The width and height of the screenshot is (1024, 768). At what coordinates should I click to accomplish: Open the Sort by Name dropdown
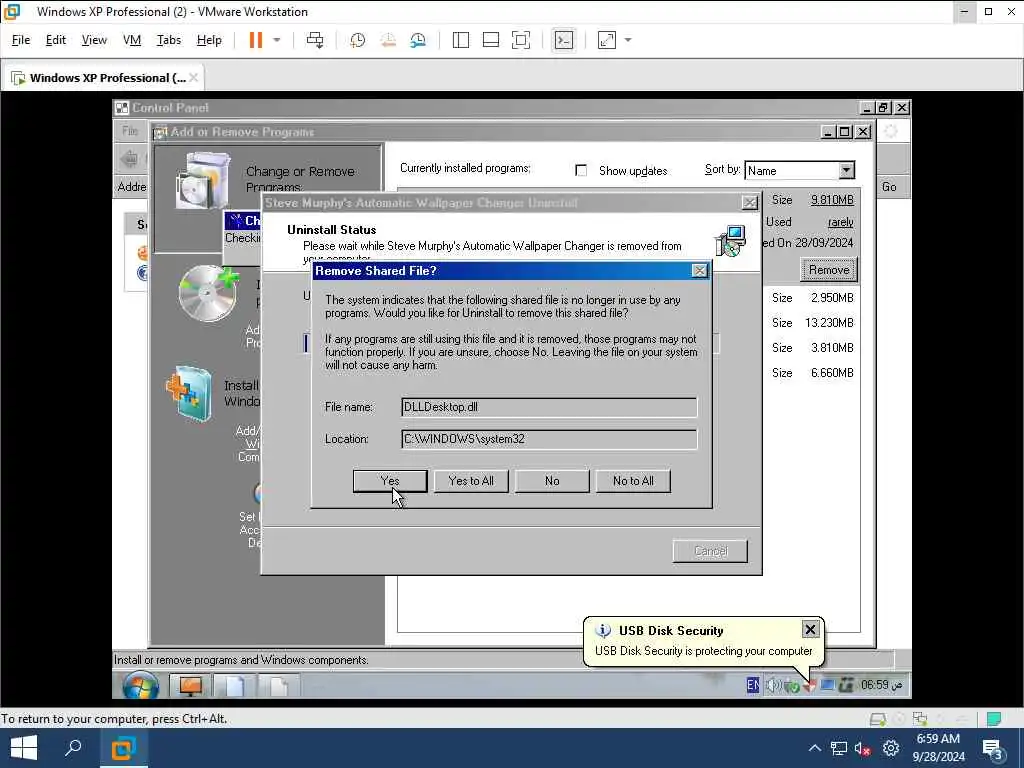coord(846,170)
